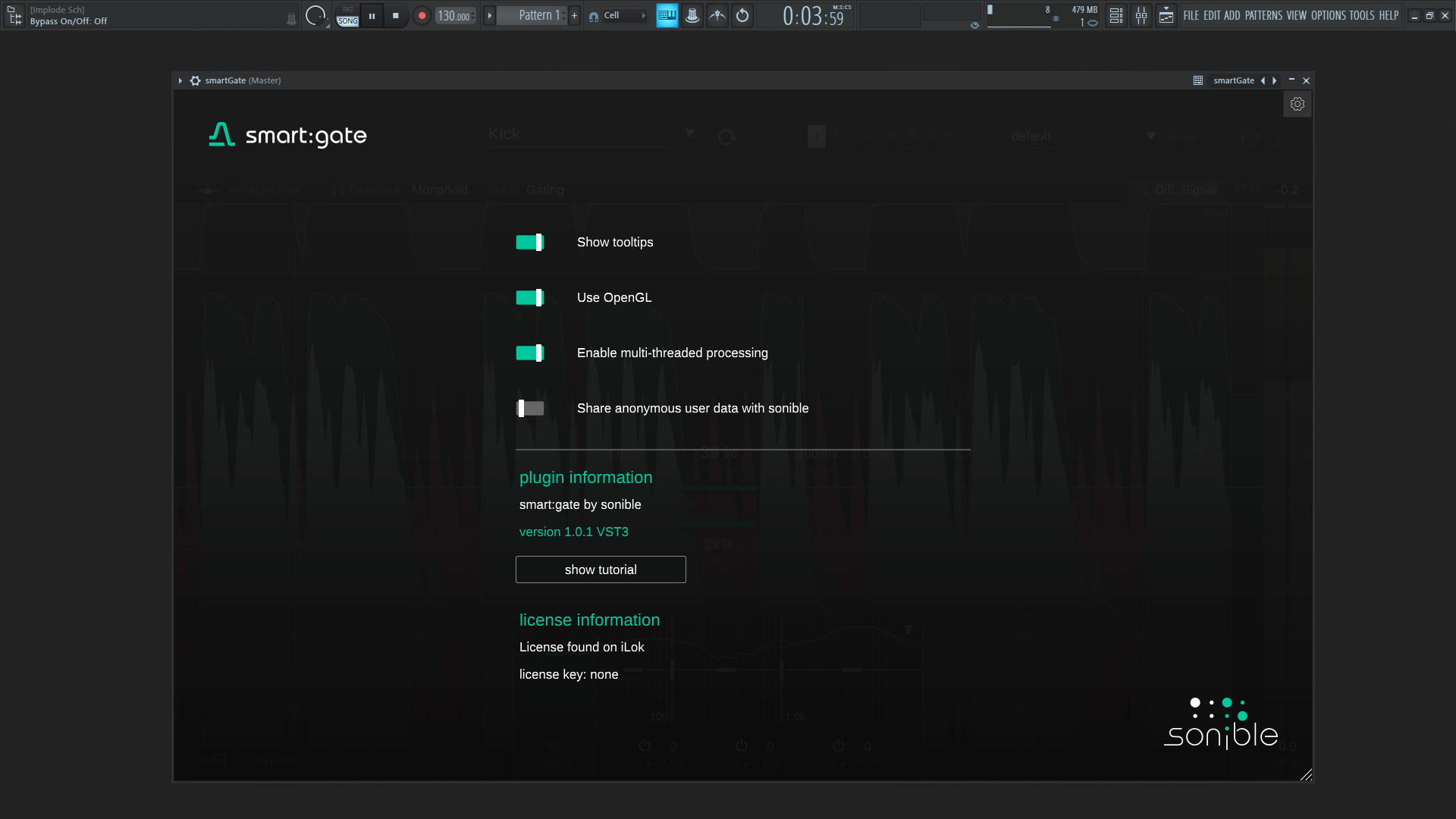Minimize the FL Studio main window

pos(1414,15)
